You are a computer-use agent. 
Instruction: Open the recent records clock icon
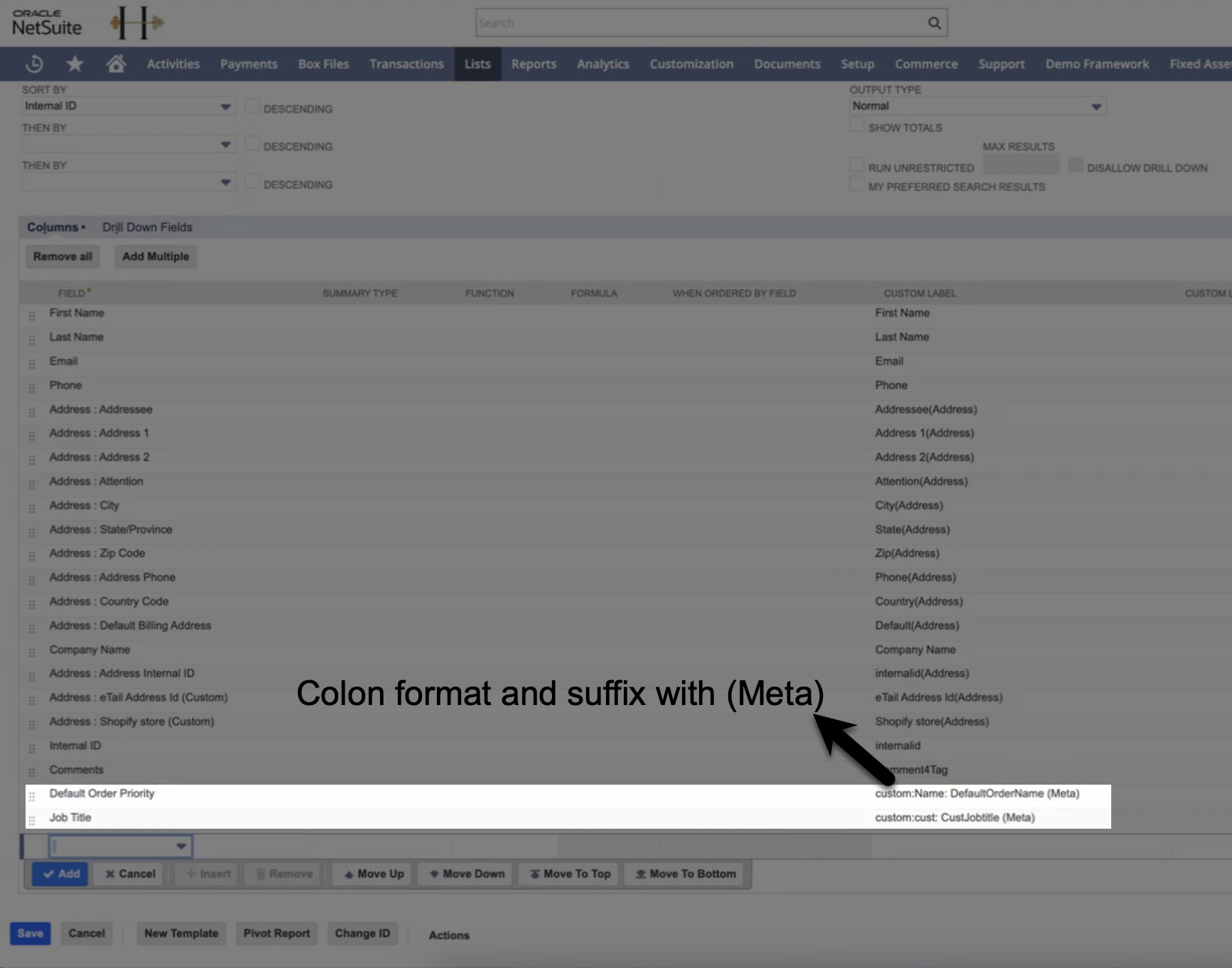[34, 64]
